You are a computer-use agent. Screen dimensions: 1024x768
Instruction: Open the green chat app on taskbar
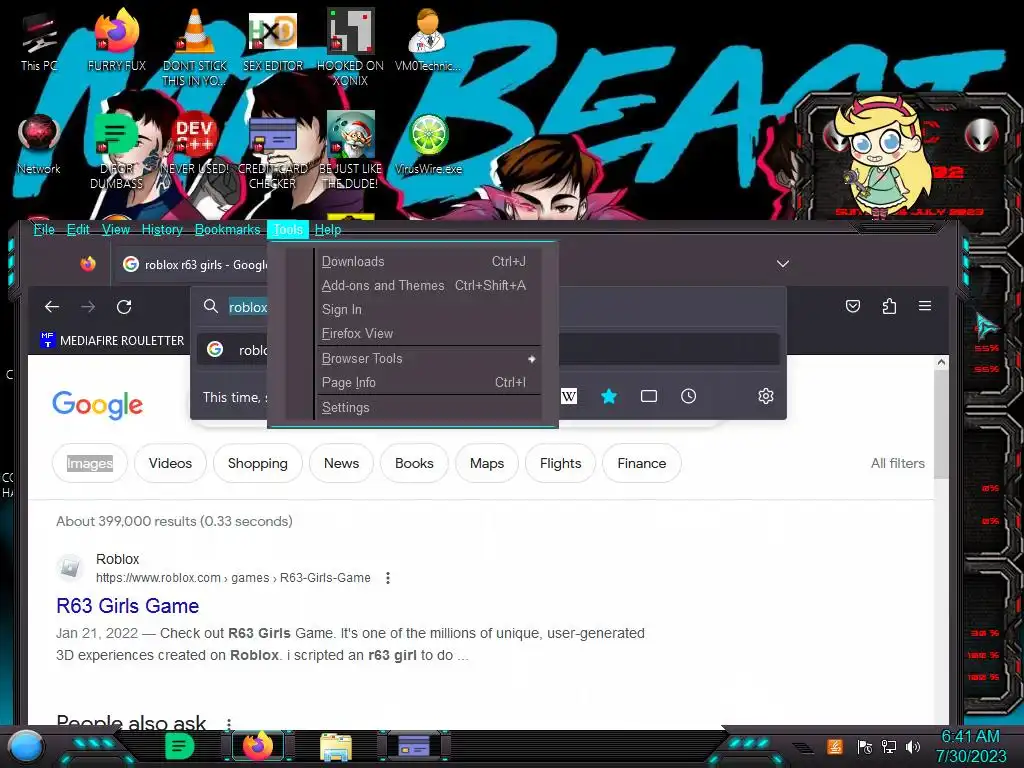180,746
